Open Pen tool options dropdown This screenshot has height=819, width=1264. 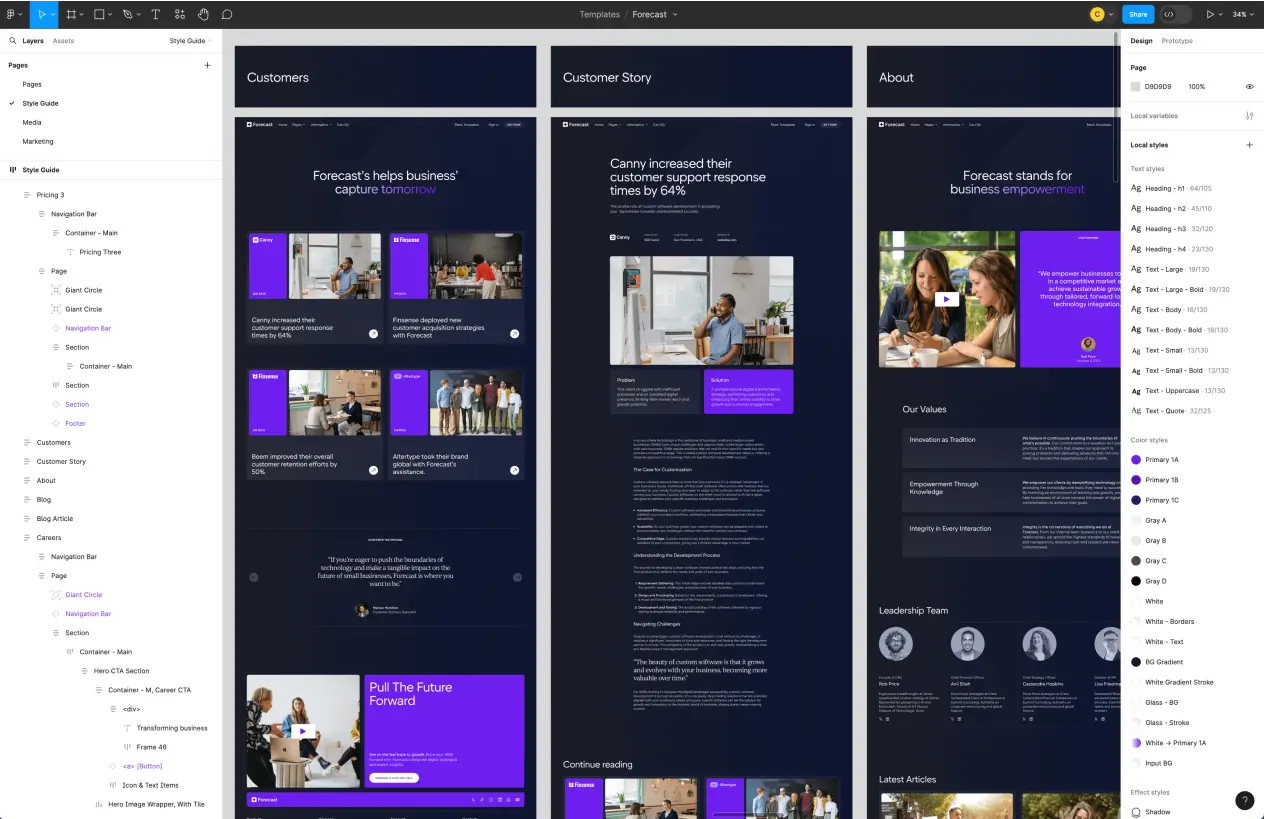138,14
